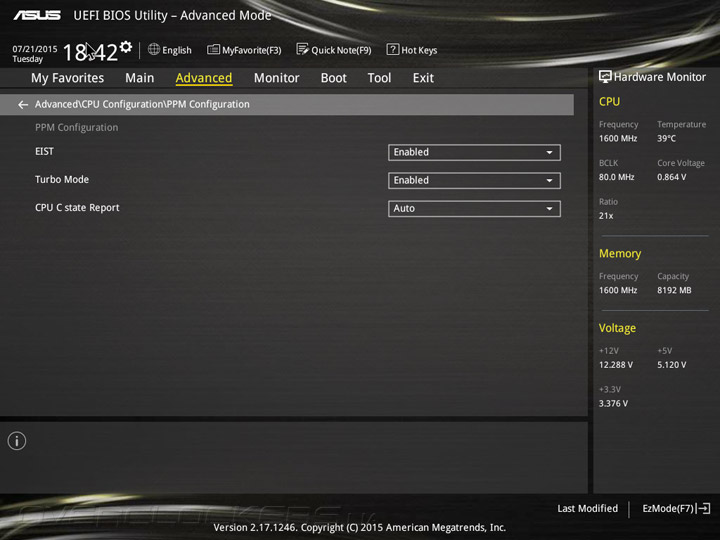Select the Exit tab
This screenshot has width=720, height=540.
point(423,78)
